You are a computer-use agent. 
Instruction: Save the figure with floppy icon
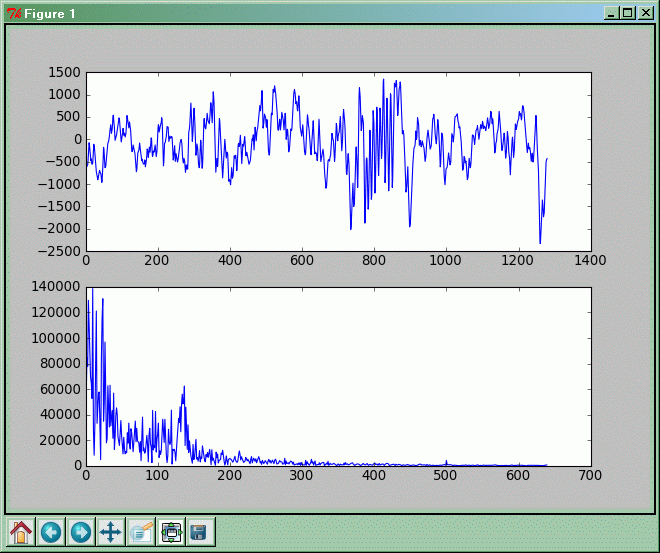pyautogui.click(x=199, y=532)
